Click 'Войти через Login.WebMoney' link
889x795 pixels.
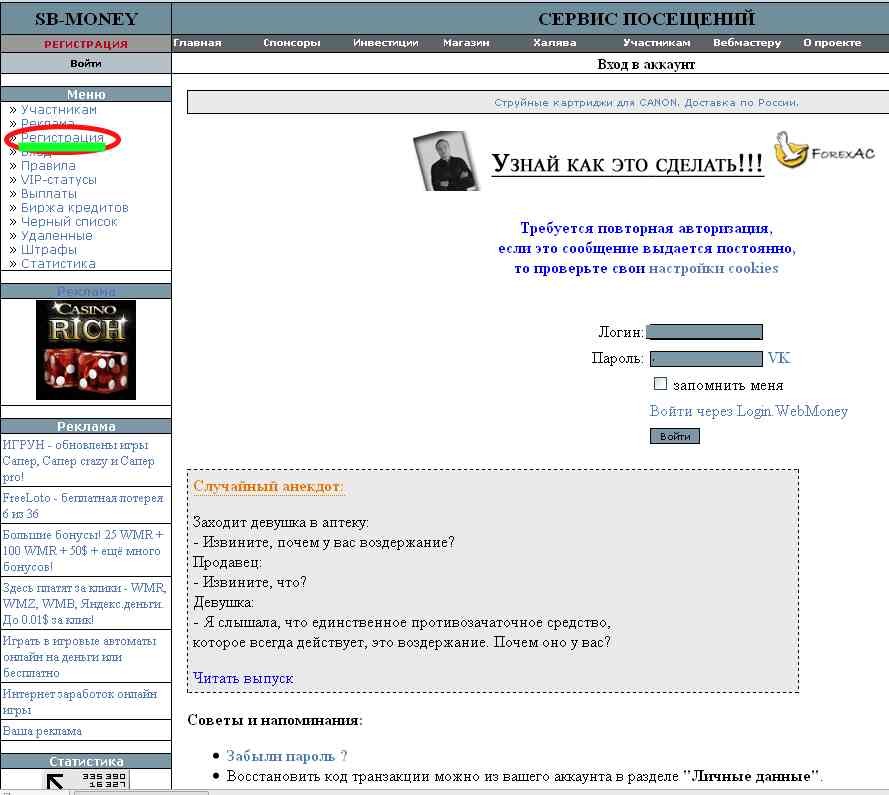[x=748, y=411]
